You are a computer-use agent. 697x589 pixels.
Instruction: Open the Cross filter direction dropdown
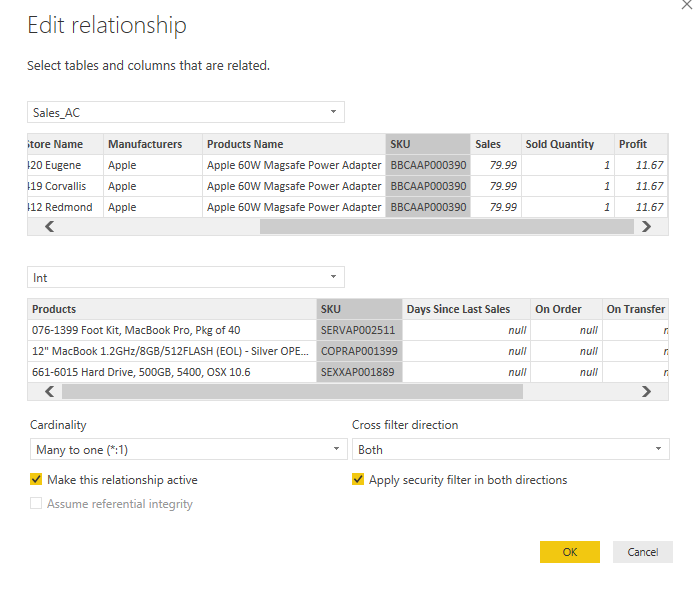tap(511, 449)
